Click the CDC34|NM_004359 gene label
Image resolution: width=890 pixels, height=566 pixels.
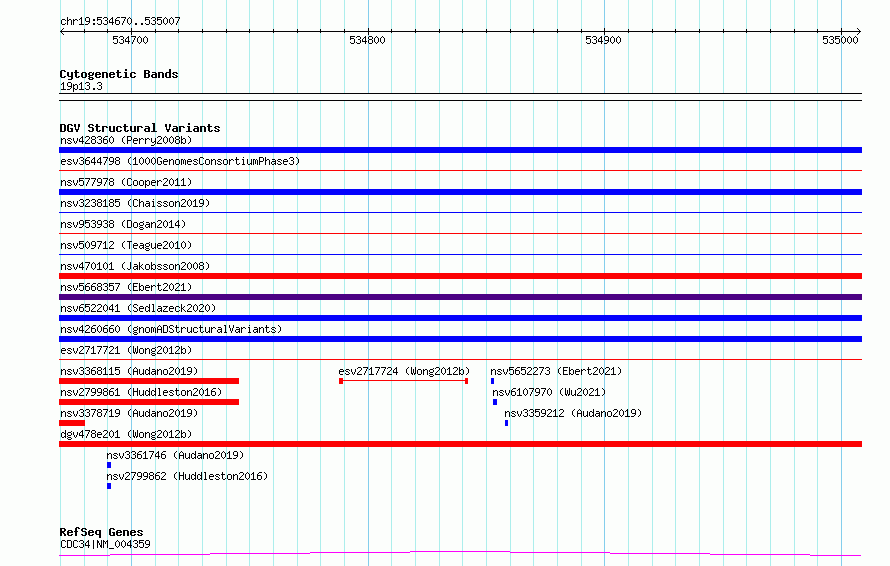(105, 544)
